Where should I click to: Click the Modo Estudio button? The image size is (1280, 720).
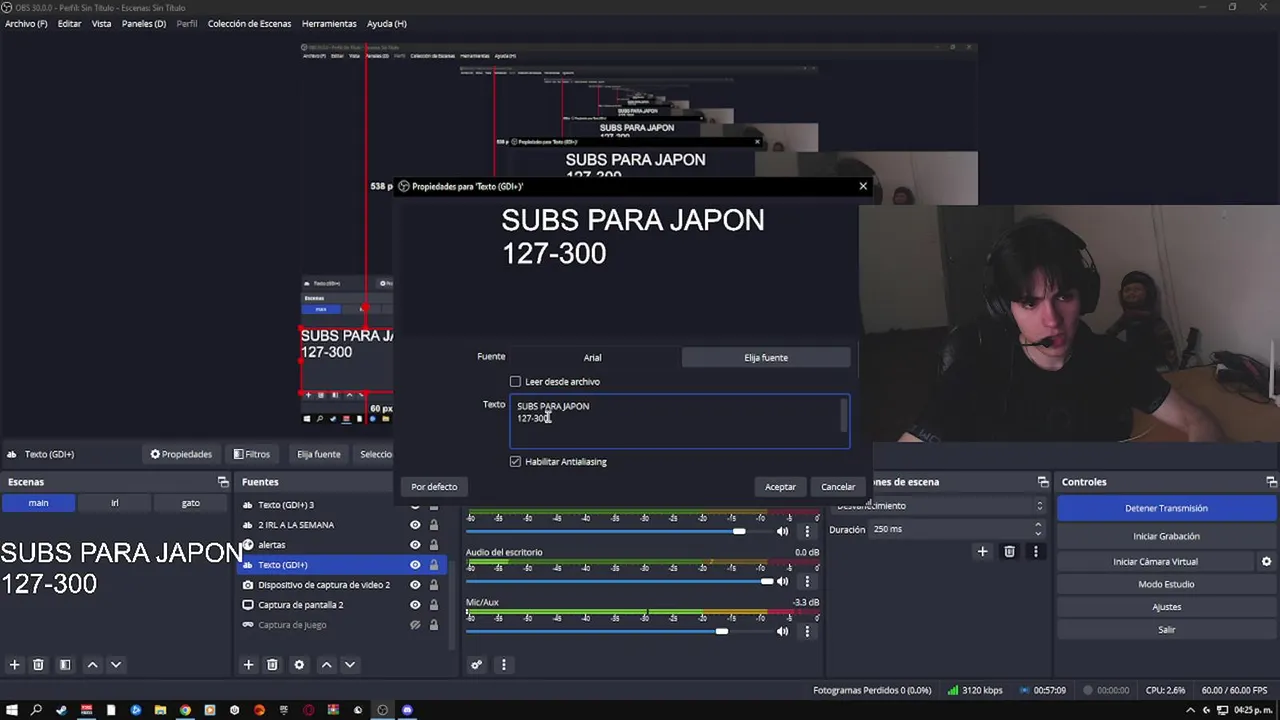1166,584
